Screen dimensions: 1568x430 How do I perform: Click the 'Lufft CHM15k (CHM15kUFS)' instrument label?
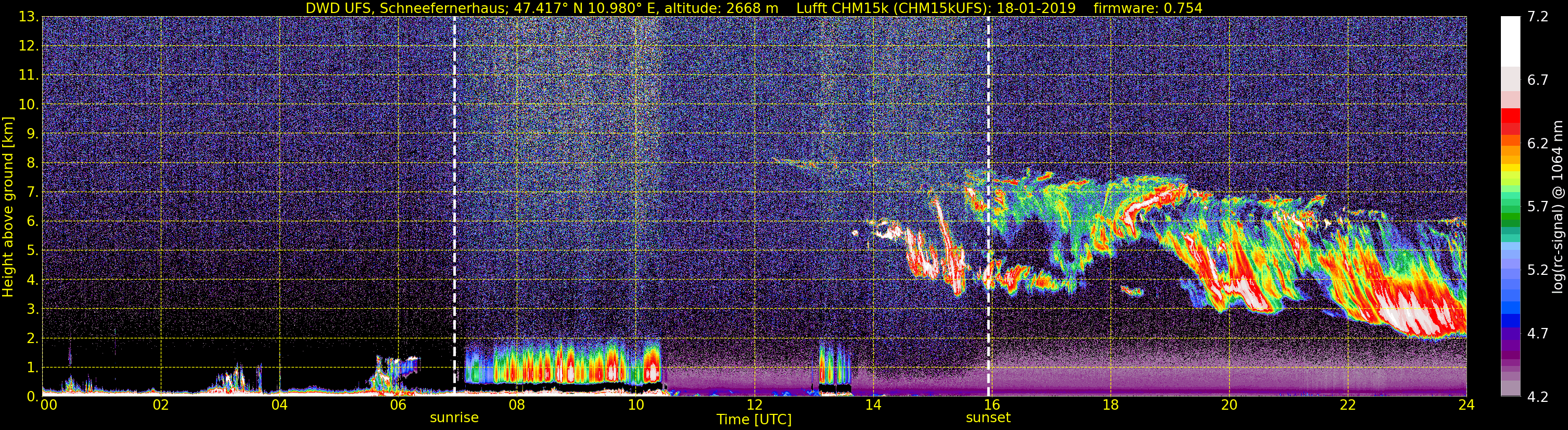pos(893,8)
